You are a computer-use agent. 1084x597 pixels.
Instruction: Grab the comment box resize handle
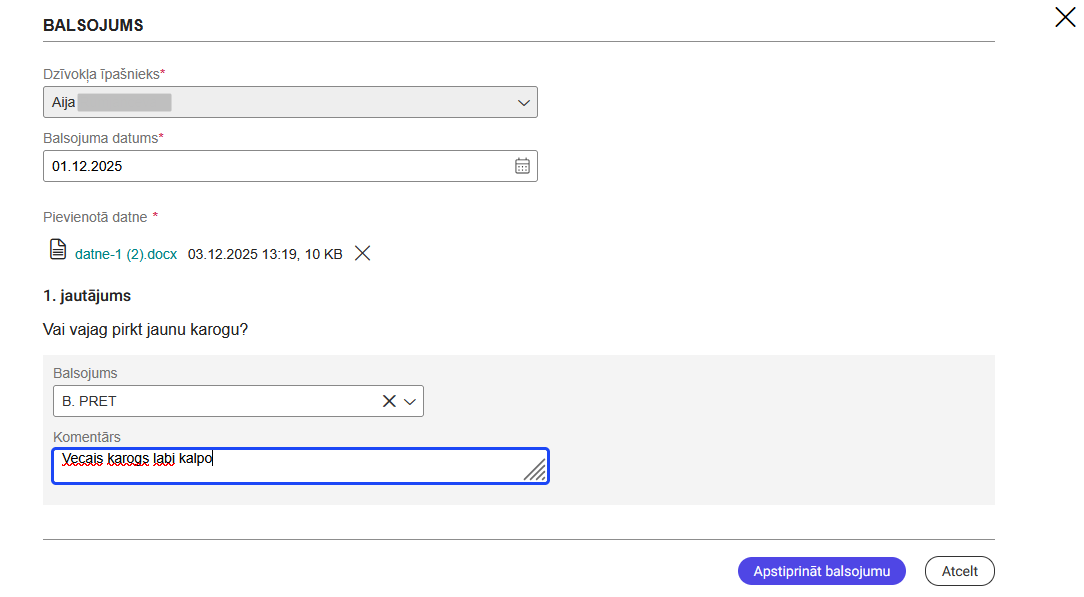click(x=535, y=470)
